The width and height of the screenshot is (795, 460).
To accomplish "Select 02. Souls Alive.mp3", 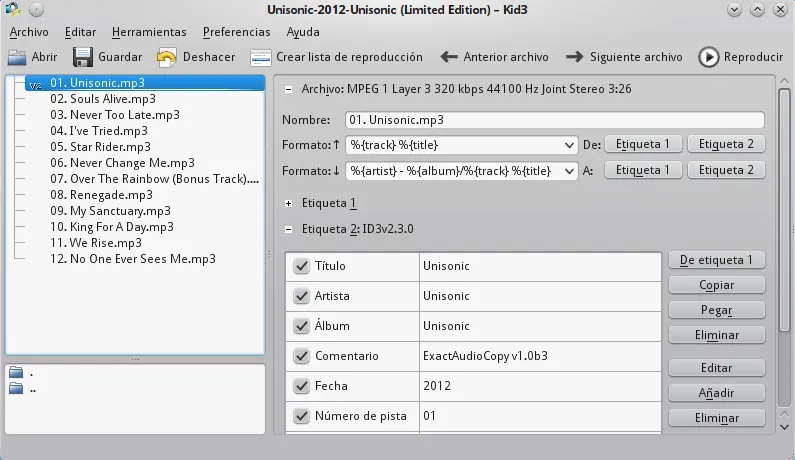I will point(103,99).
